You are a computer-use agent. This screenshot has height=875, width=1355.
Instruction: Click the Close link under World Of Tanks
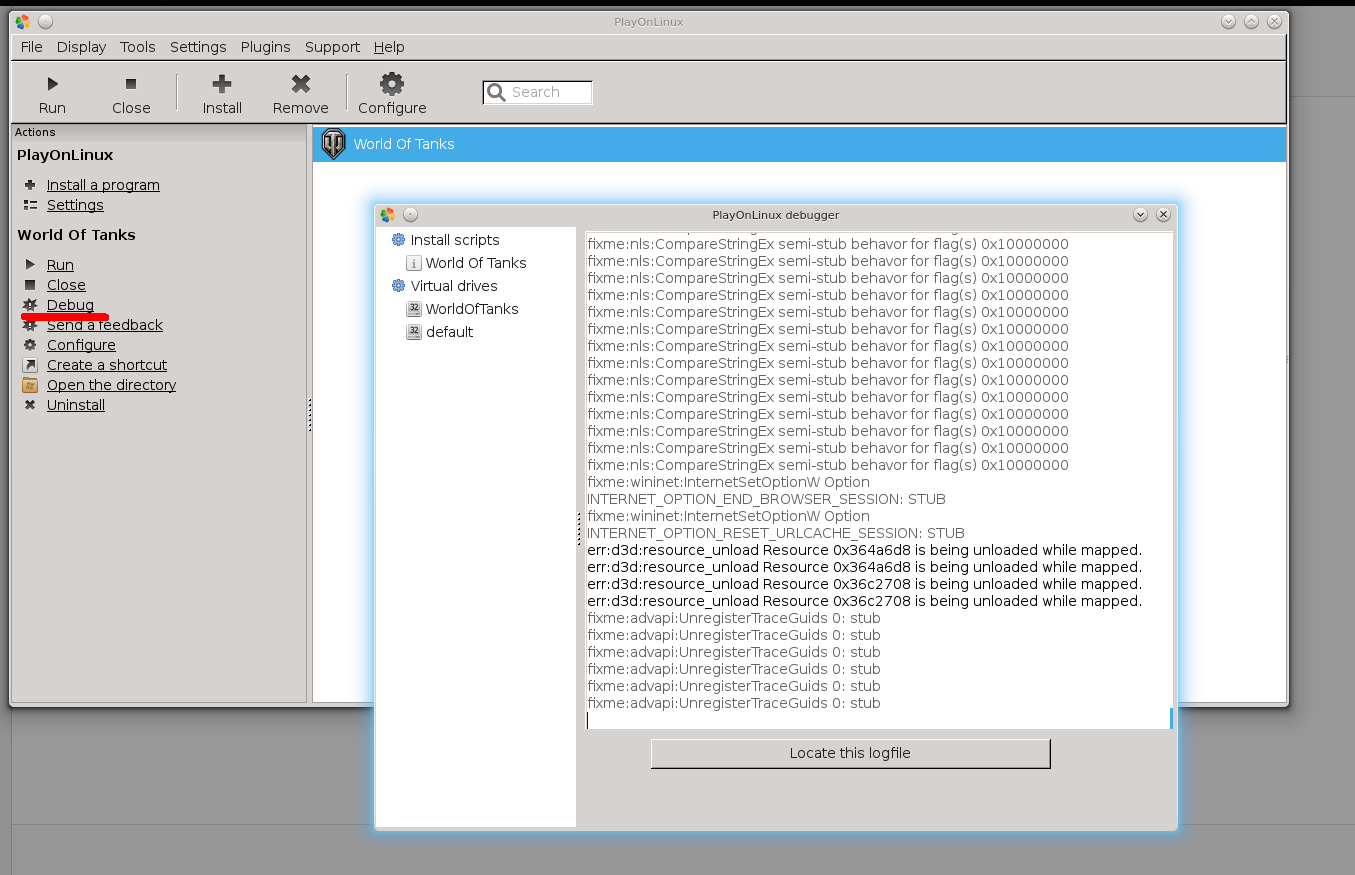click(66, 285)
